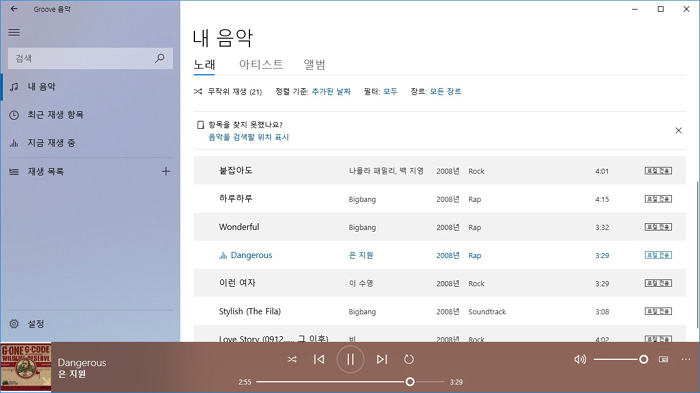Screen dimensions: 700x393
Task: Click local-only badge in 붙잡아도 row
Action: (x=658, y=171)
